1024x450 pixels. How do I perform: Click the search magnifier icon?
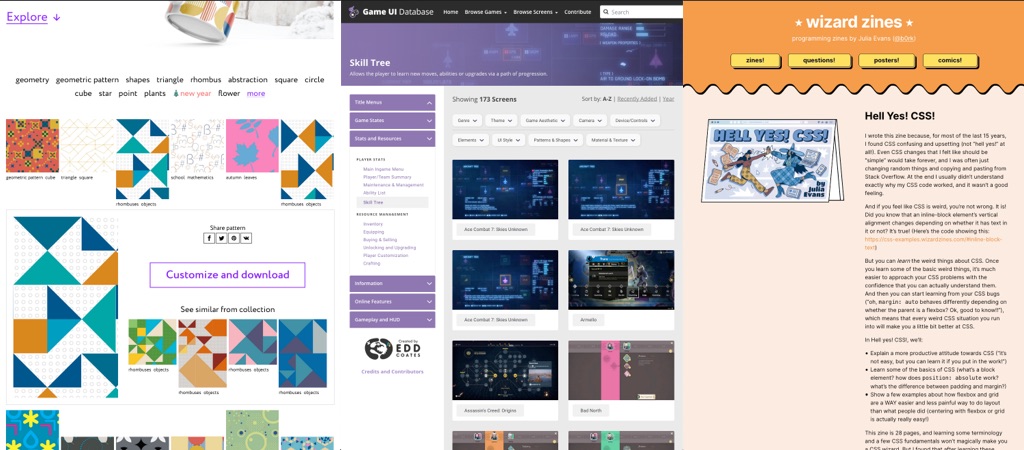[x=605, y=12]
